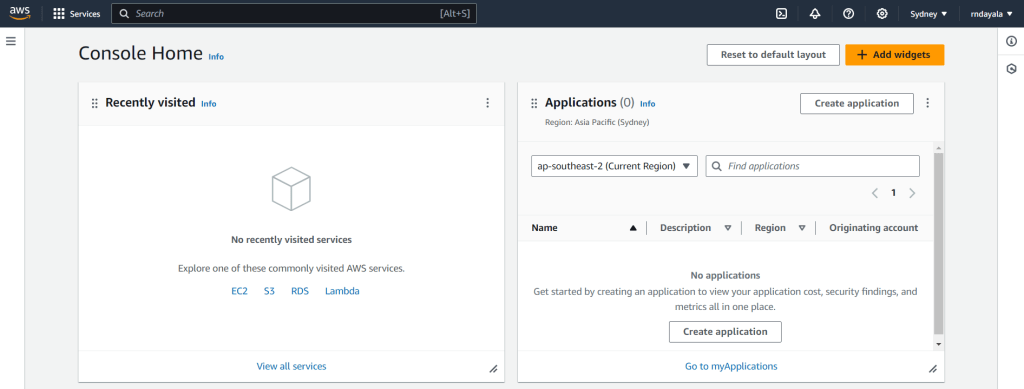The image size is (1024, 389).
Task: Open the notifications bell
Action: [x=815, y=14]
